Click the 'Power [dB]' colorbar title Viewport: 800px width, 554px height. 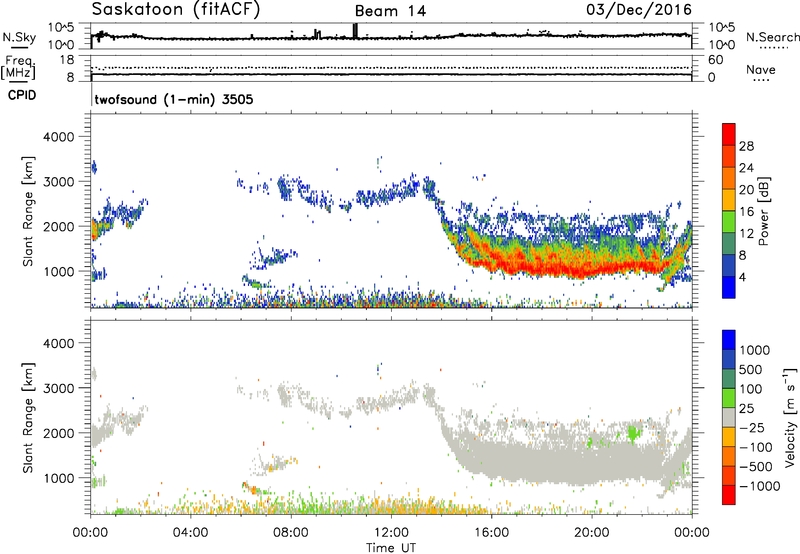(763, 211)
